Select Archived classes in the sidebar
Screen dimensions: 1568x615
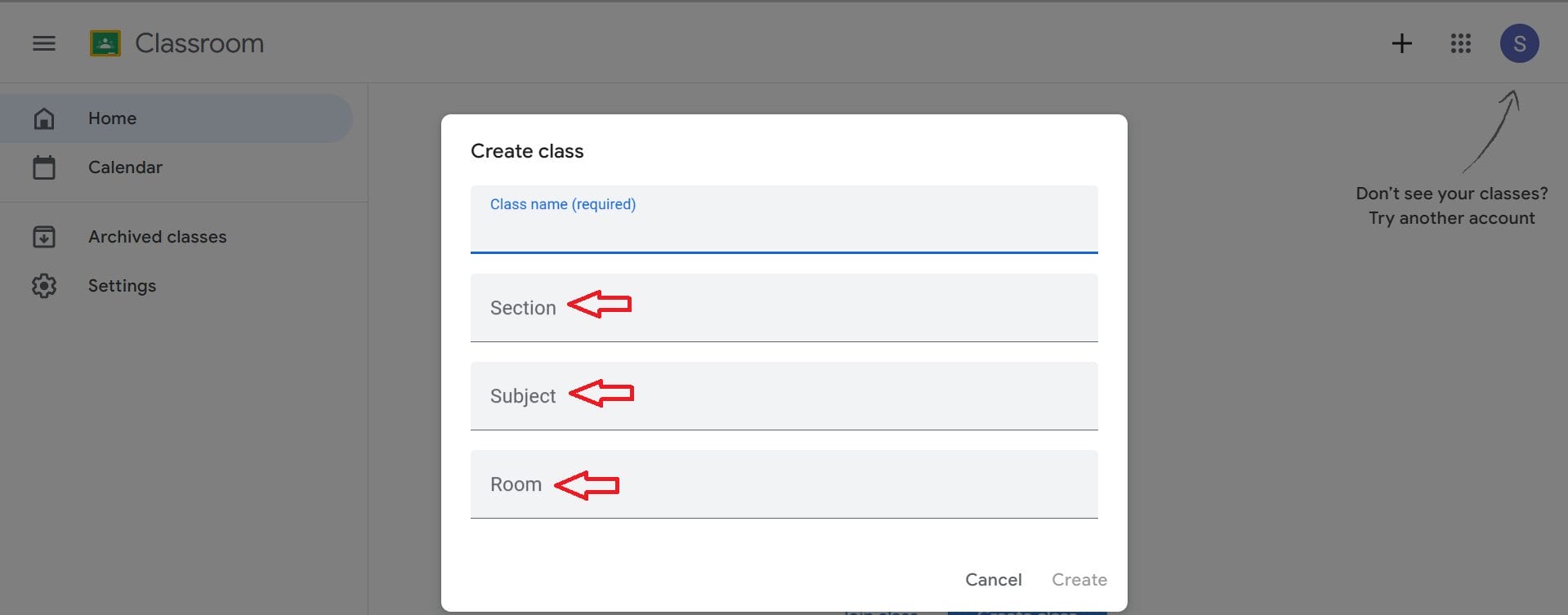(157, 237)
